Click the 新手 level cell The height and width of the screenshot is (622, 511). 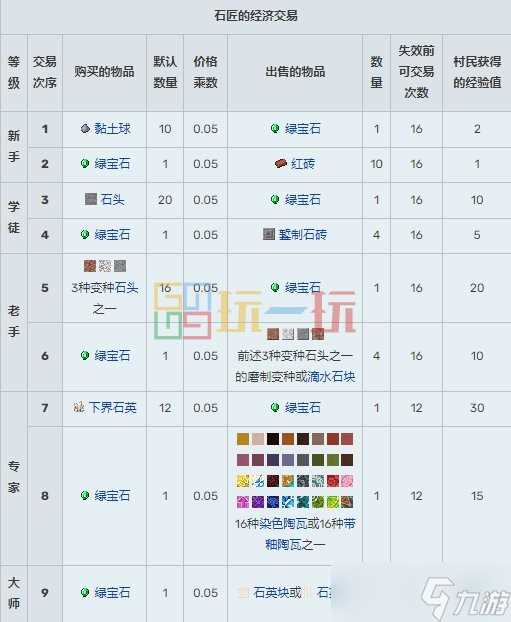click(x=14, y=146)
